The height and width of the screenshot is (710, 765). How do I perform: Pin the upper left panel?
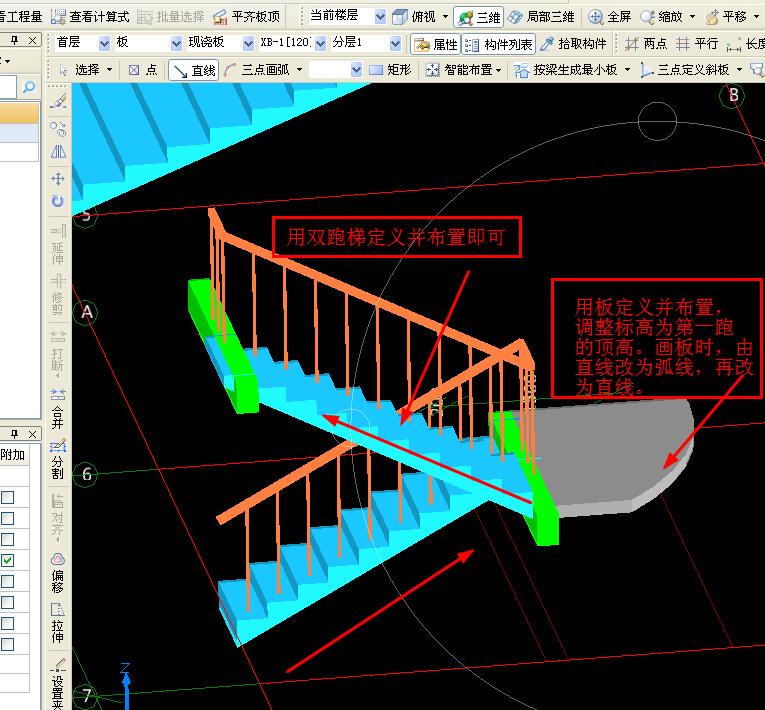14,40
